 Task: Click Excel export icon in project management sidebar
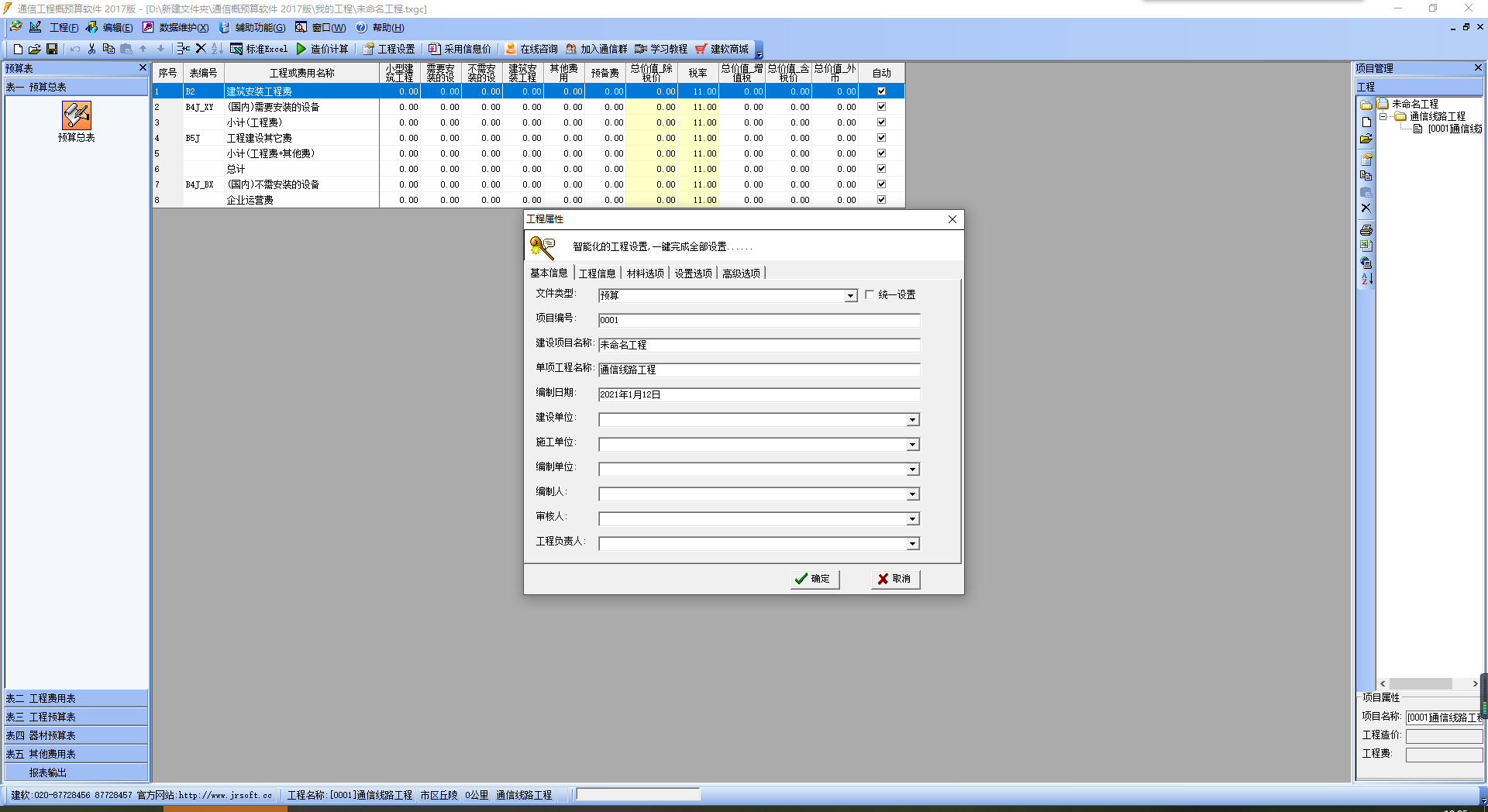[x=1366, y=246]
